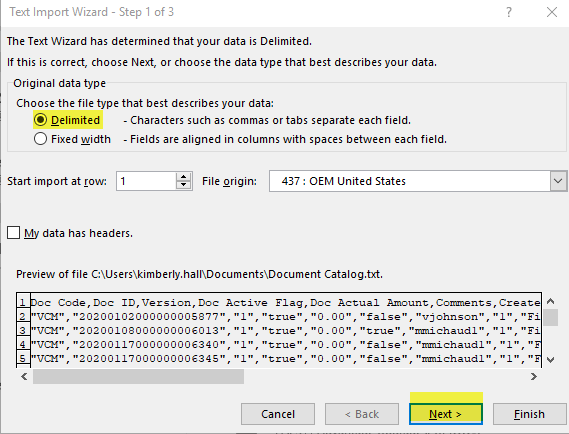Increase Start import at row value
The image size is (569, 434).
[x=183, y=177]
